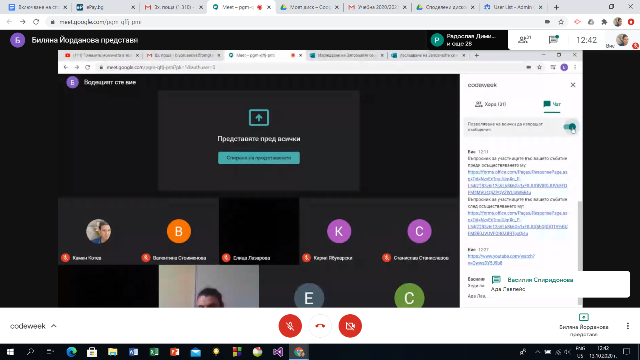
Task: Bookmark this page with the star icon
Action: pos(561,22)
